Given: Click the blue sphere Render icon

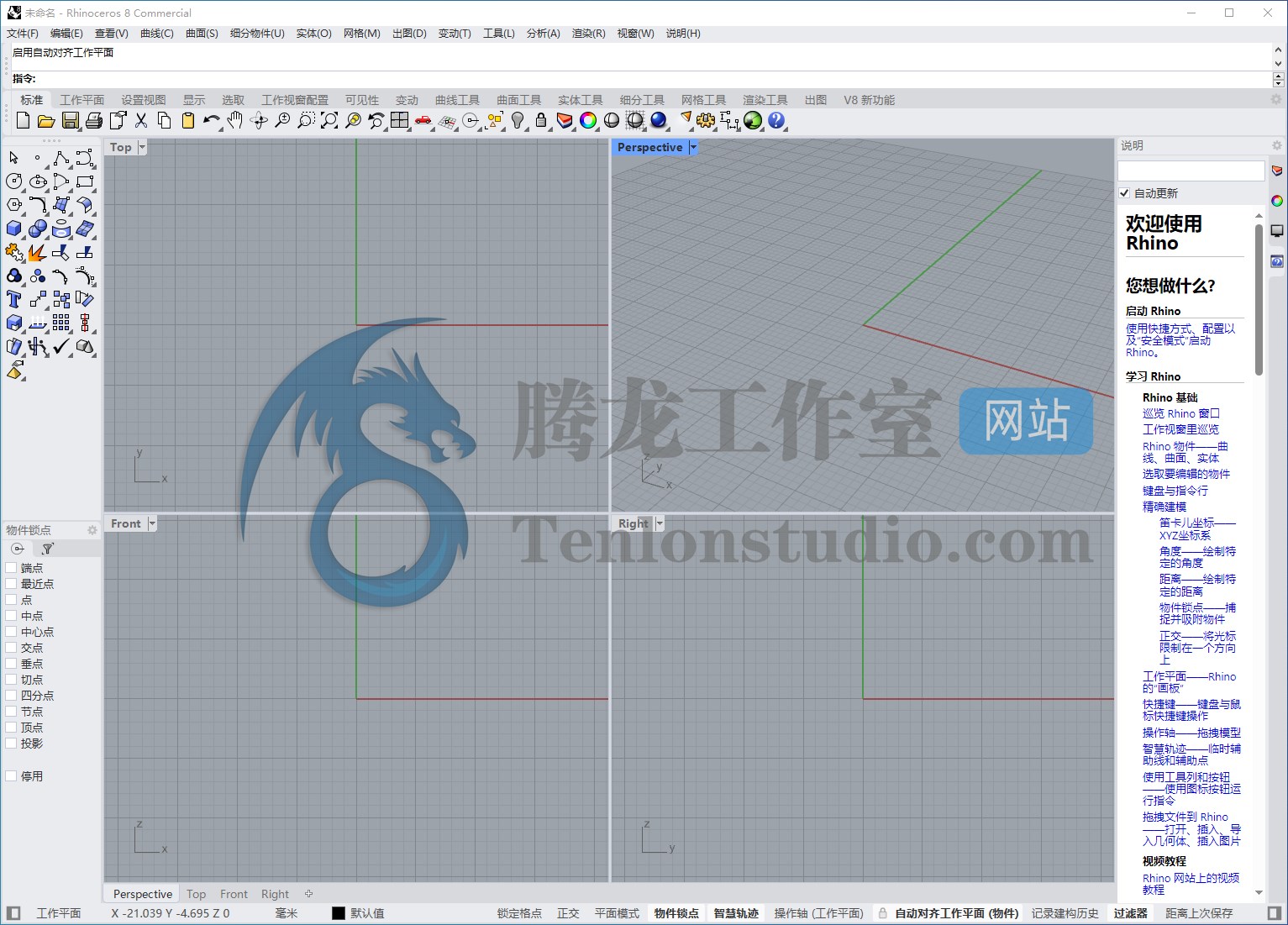Looking at the screenshot, I should coord(659,121).
